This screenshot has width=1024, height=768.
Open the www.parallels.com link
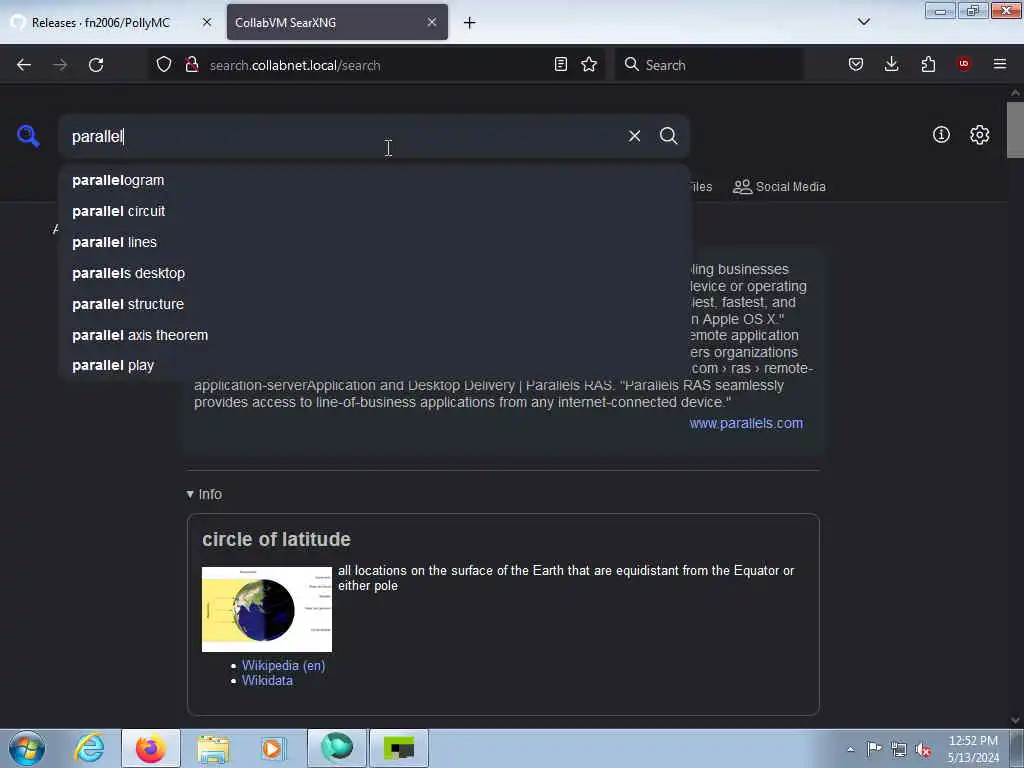[x=746, y=423]
